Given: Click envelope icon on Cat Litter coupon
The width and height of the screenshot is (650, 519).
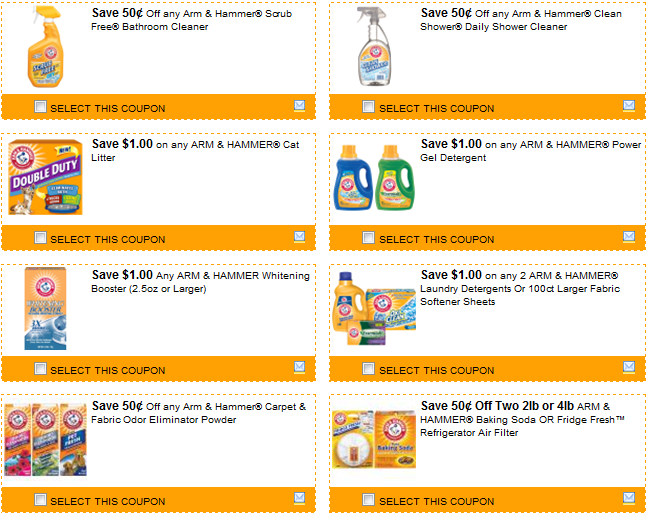Looking at the screenshot, I should pyautogui.click(x=299, y=237).
